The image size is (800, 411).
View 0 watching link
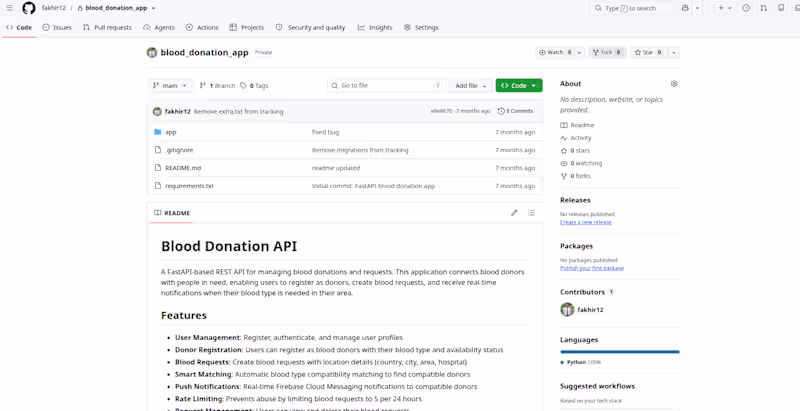[x=581, y=164]
